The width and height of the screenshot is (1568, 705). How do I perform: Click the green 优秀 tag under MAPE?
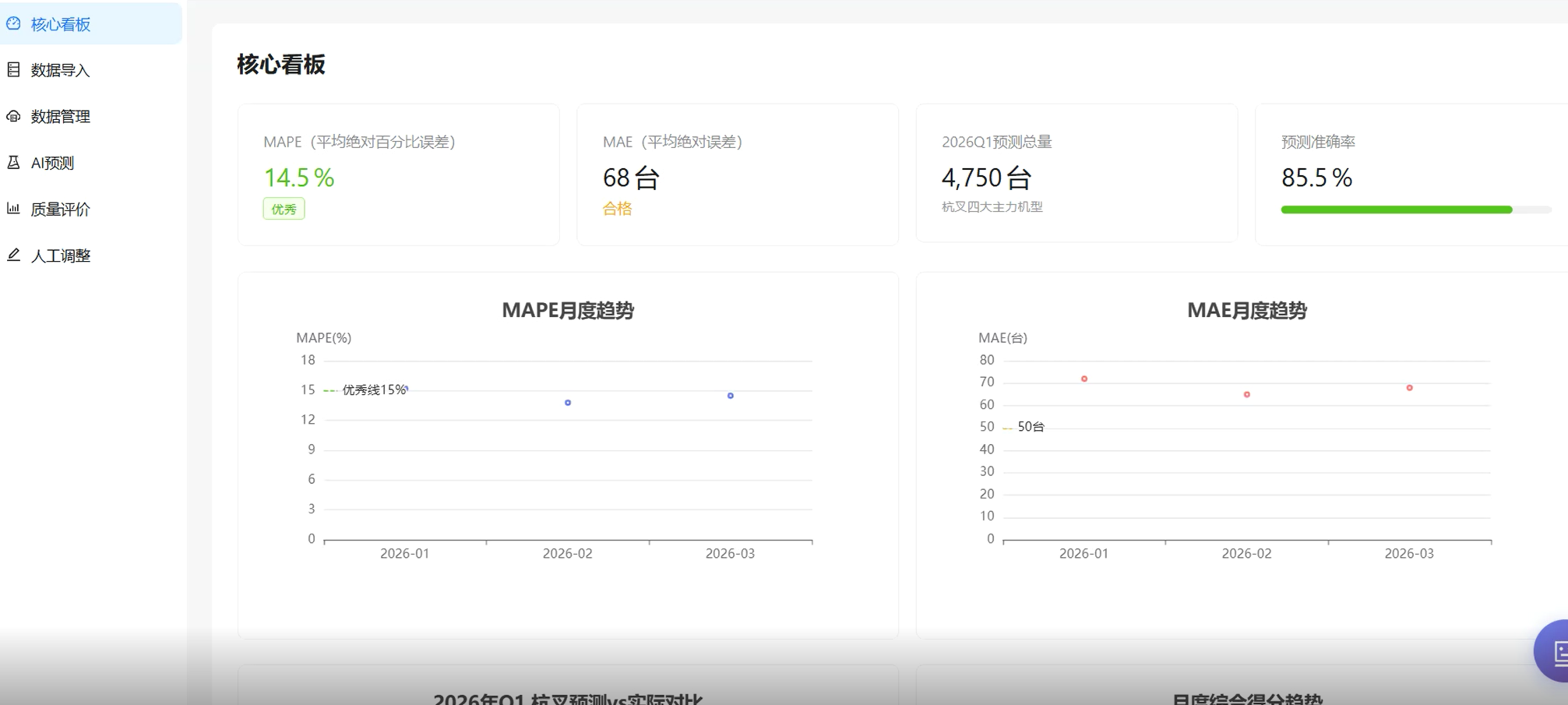pyautogui.click(x=284, y=209)
